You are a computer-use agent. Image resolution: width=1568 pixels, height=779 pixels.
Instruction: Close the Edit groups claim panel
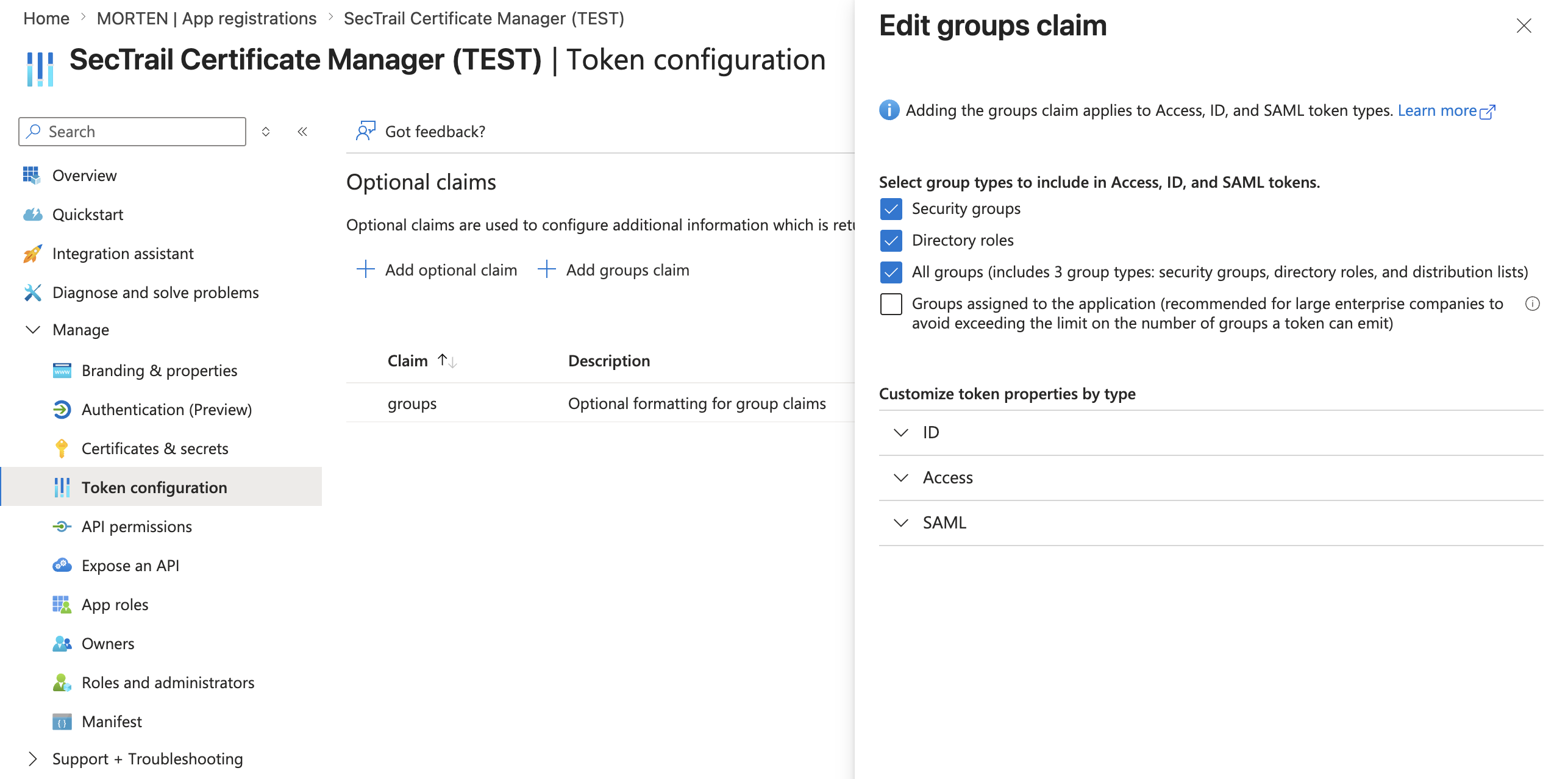click(1523, 26)
